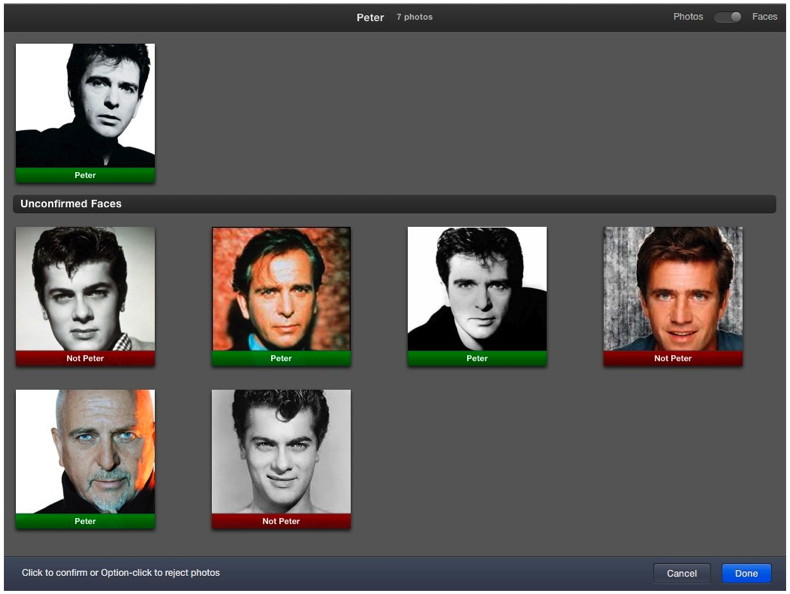Click the bald bearded man's photo
Screen dimensions: 790x594
[x=85, y=451]
